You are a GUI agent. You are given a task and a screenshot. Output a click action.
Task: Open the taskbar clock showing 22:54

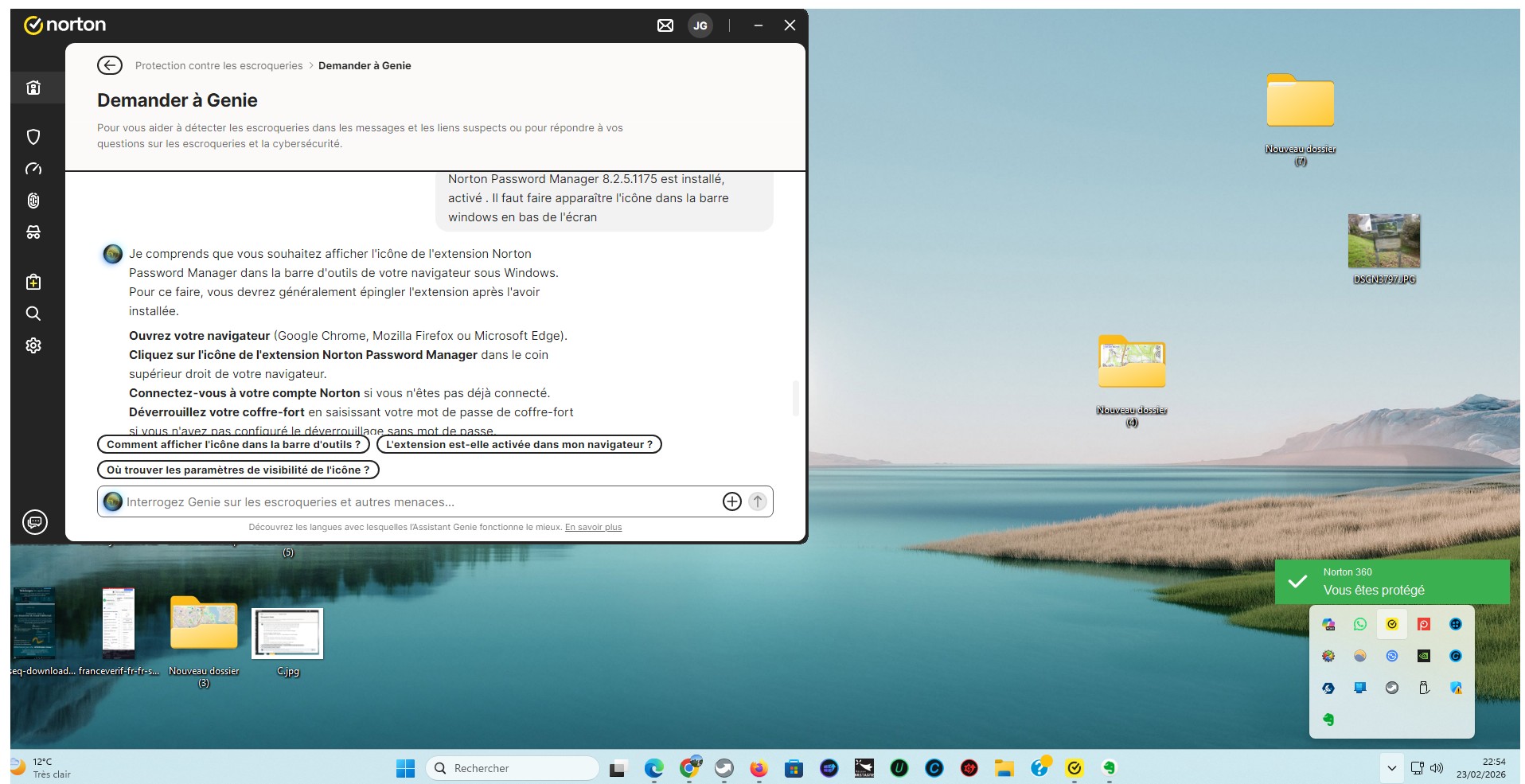(x=1481, y=768)
